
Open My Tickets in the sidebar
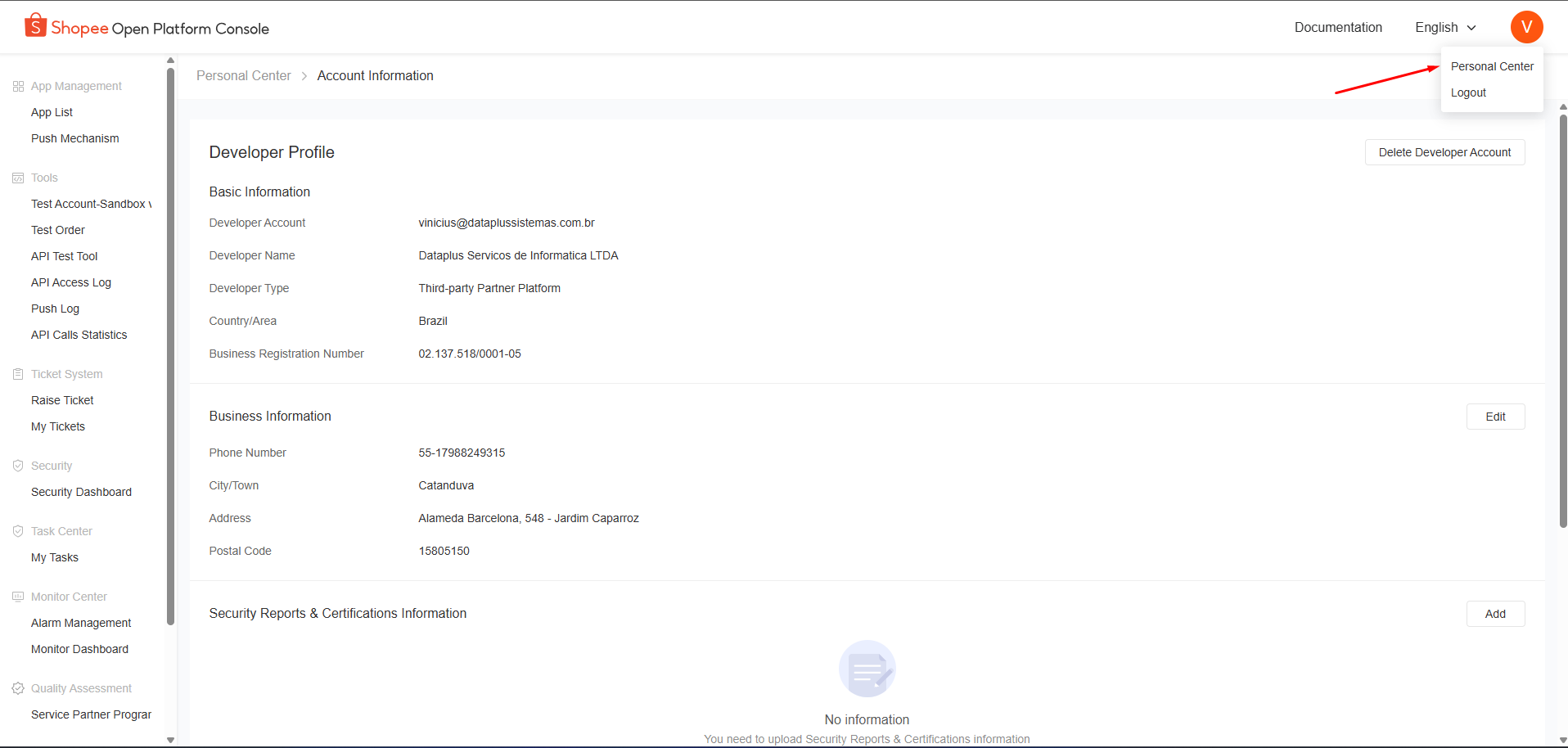coord(58,426)
